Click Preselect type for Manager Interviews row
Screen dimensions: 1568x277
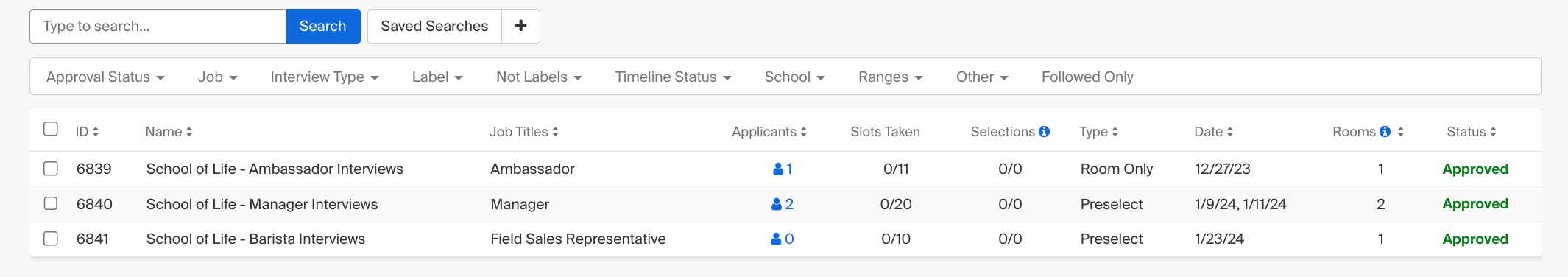pyautogui.click(x=1112, y=204)
